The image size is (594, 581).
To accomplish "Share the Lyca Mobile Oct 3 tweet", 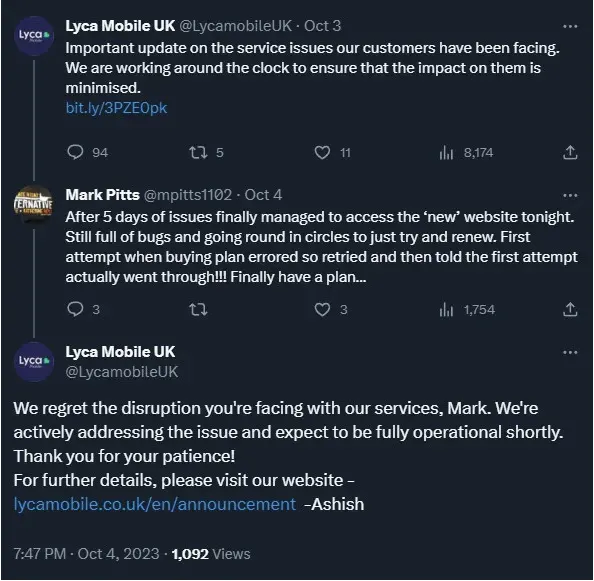I will click(570, 152).
